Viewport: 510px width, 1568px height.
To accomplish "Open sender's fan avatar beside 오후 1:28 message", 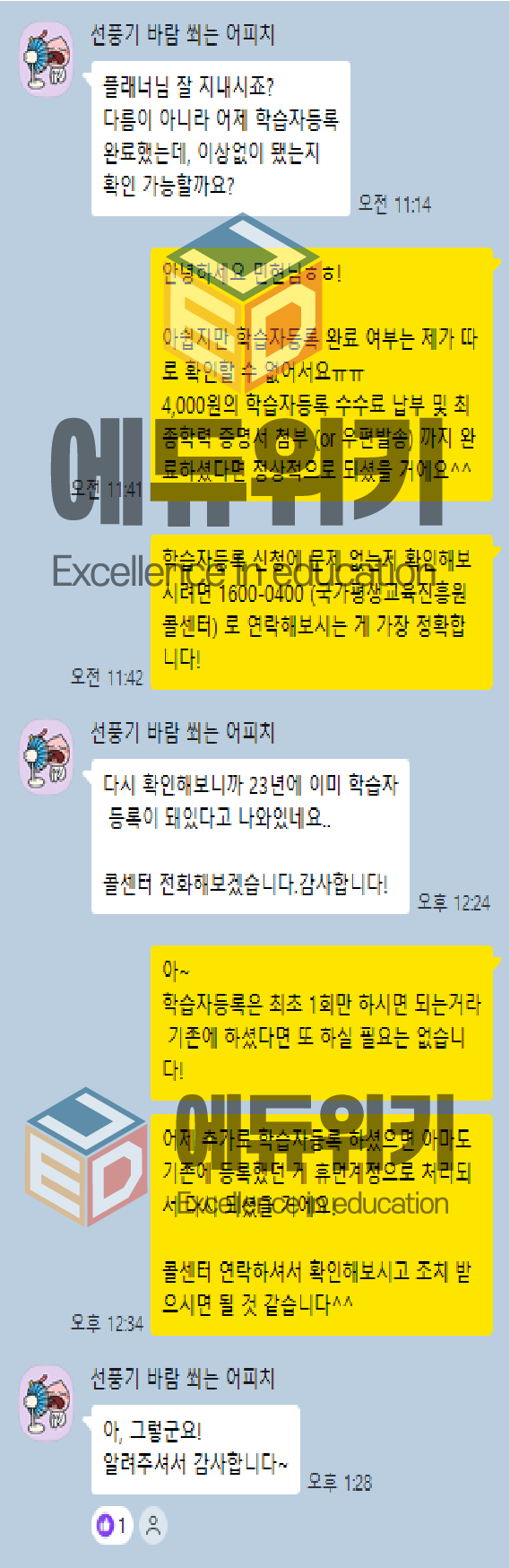I will [x=47, y=1403].
